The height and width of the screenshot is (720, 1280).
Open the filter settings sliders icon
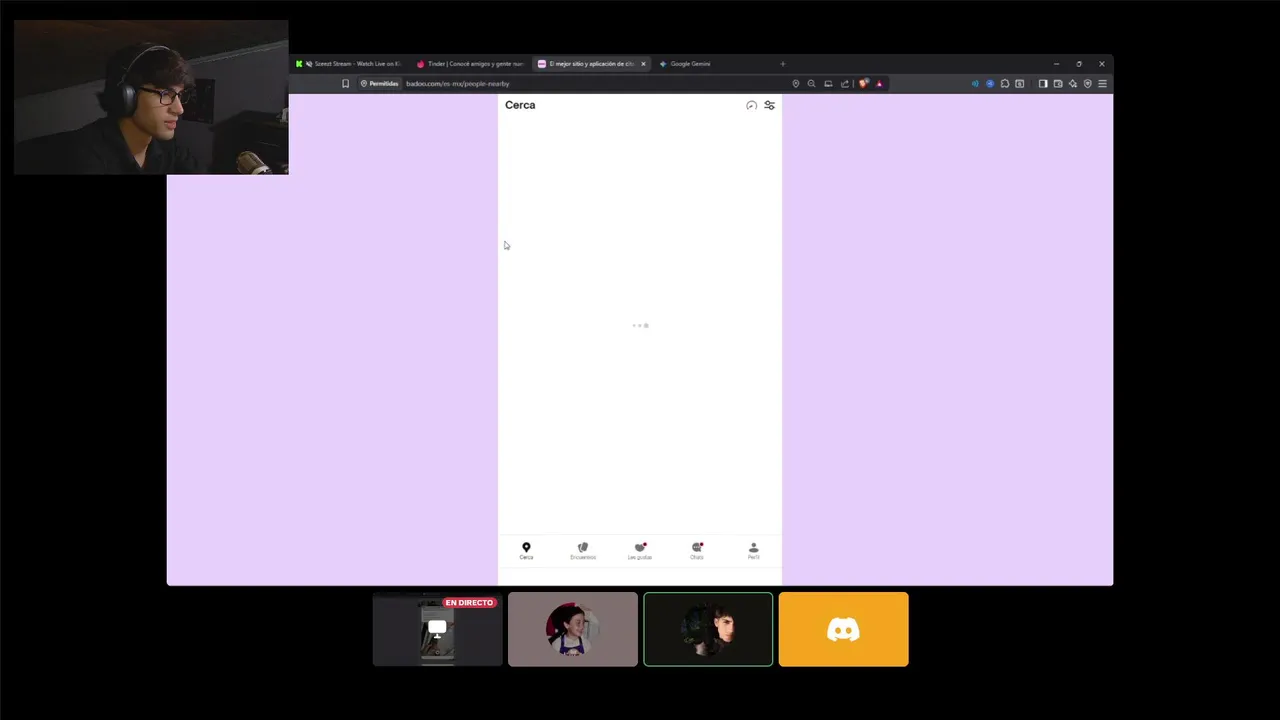[769, 105]
